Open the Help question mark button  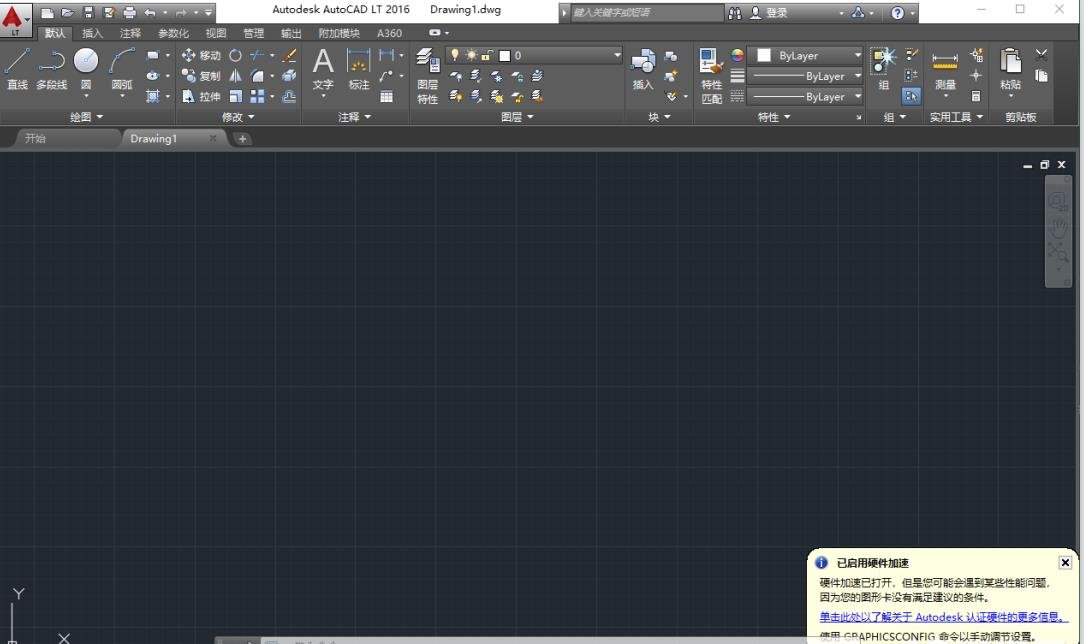click(897, 12)
